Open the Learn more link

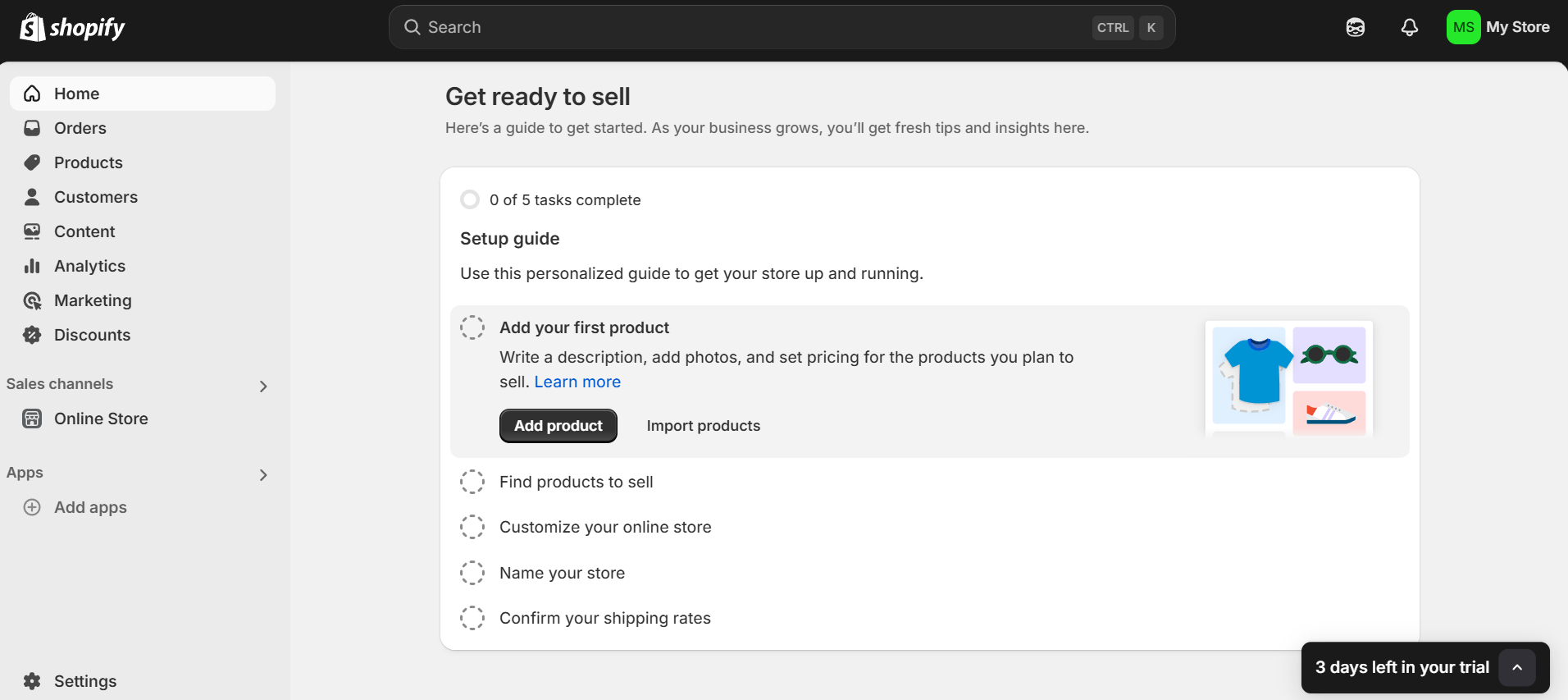tap(577, 382)
